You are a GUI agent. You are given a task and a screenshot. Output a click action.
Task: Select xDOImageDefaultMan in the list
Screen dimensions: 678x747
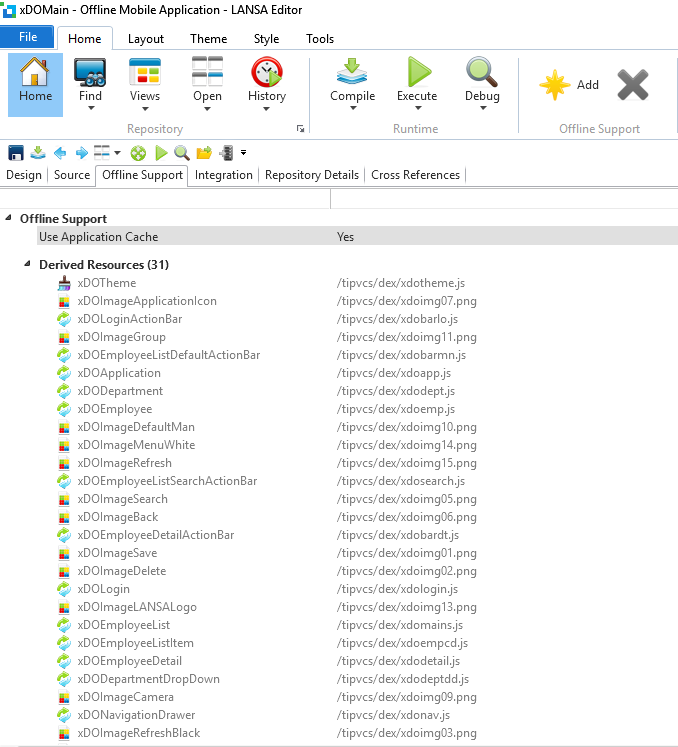136,427
